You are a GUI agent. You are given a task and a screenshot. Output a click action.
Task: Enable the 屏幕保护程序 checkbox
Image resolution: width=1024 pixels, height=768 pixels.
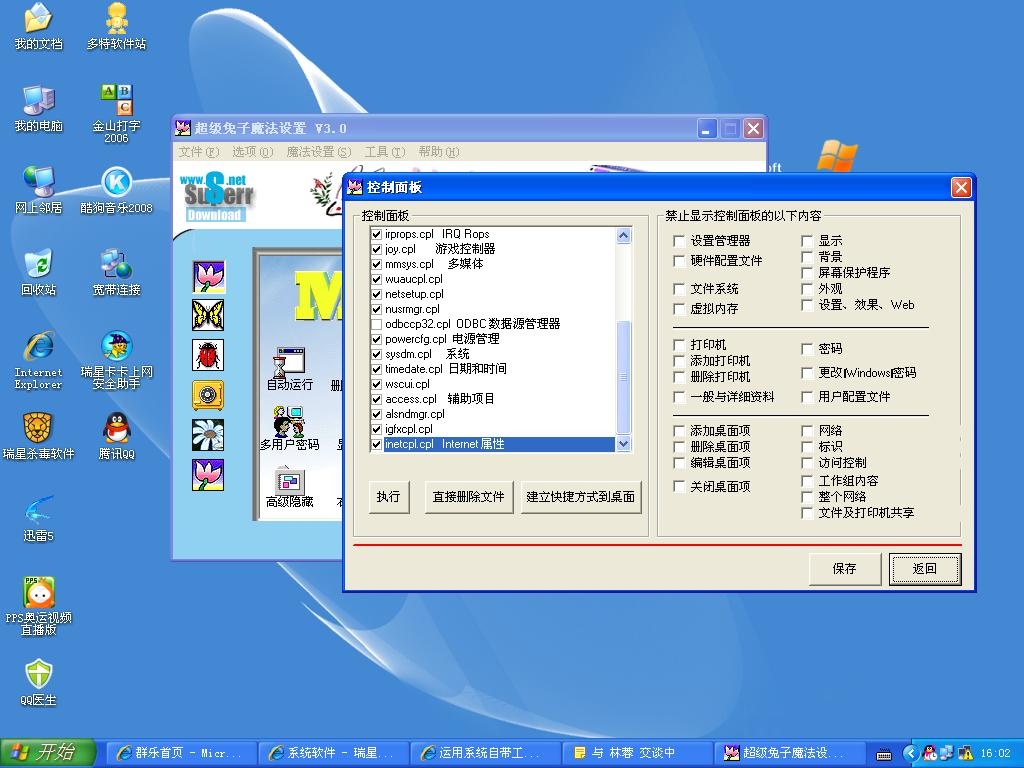807,272
